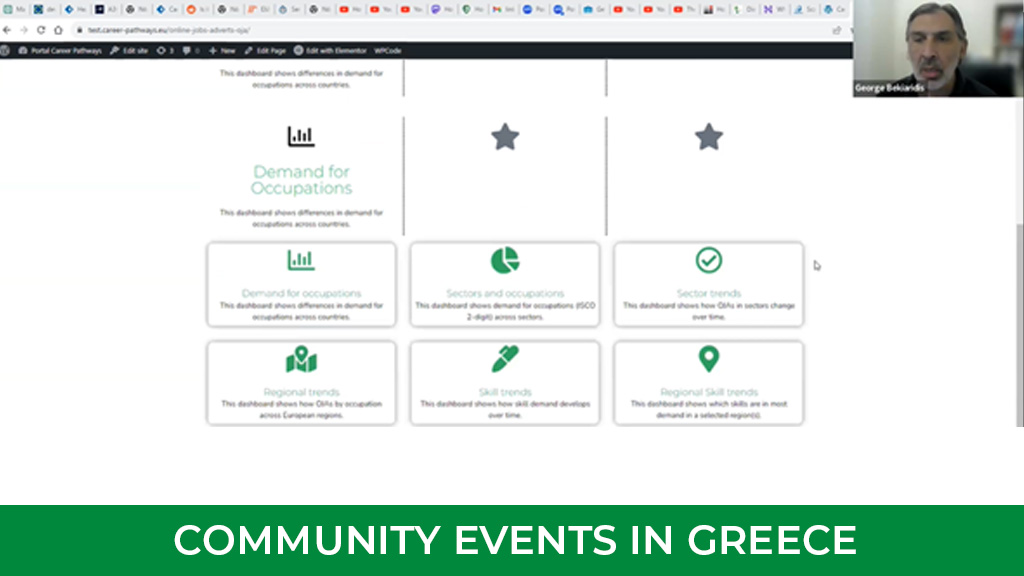Toggle the favorite star on the middle card
1024x576 pixels.
tap(504, 137)
